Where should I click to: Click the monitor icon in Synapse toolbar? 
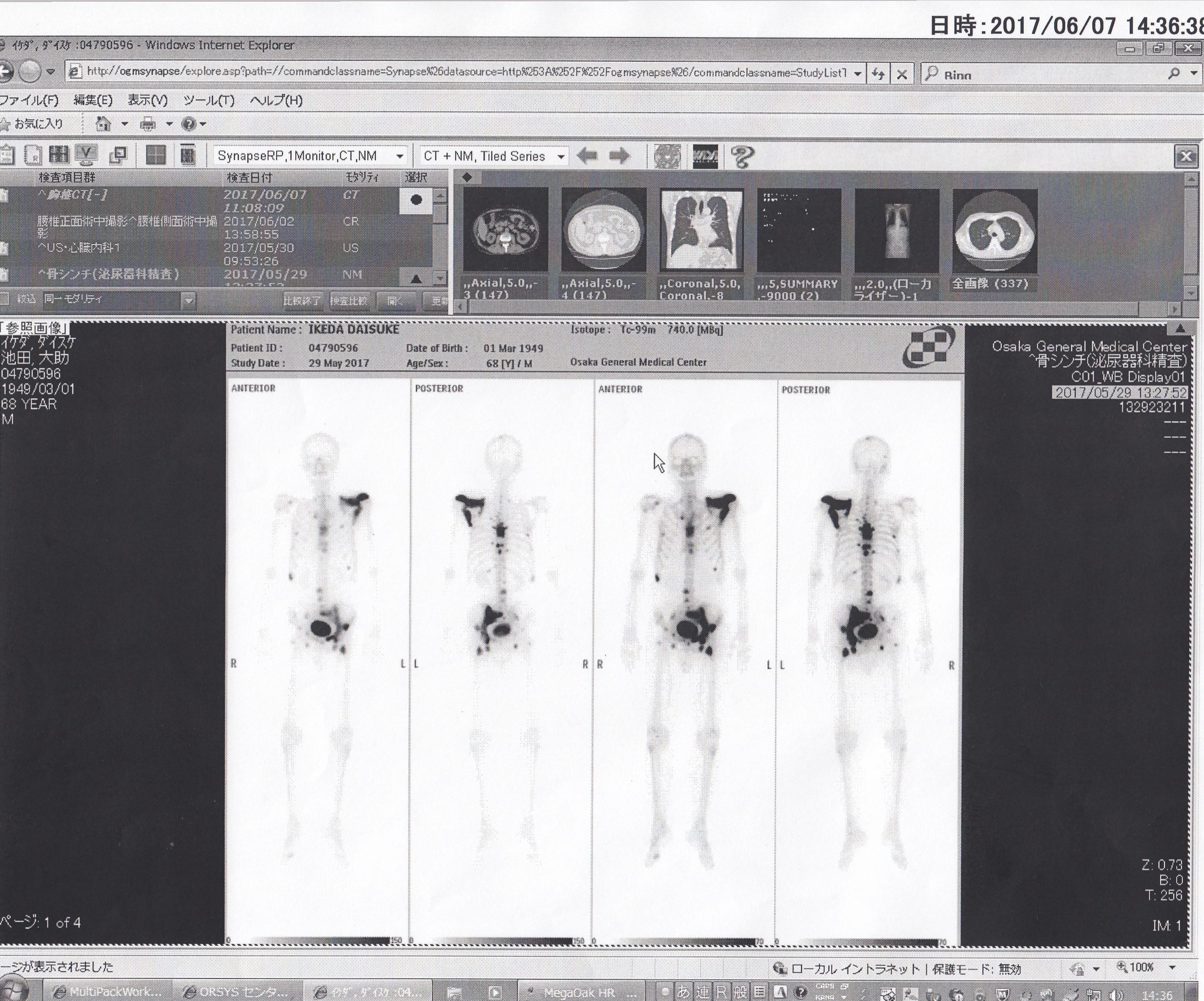[86, 155]
